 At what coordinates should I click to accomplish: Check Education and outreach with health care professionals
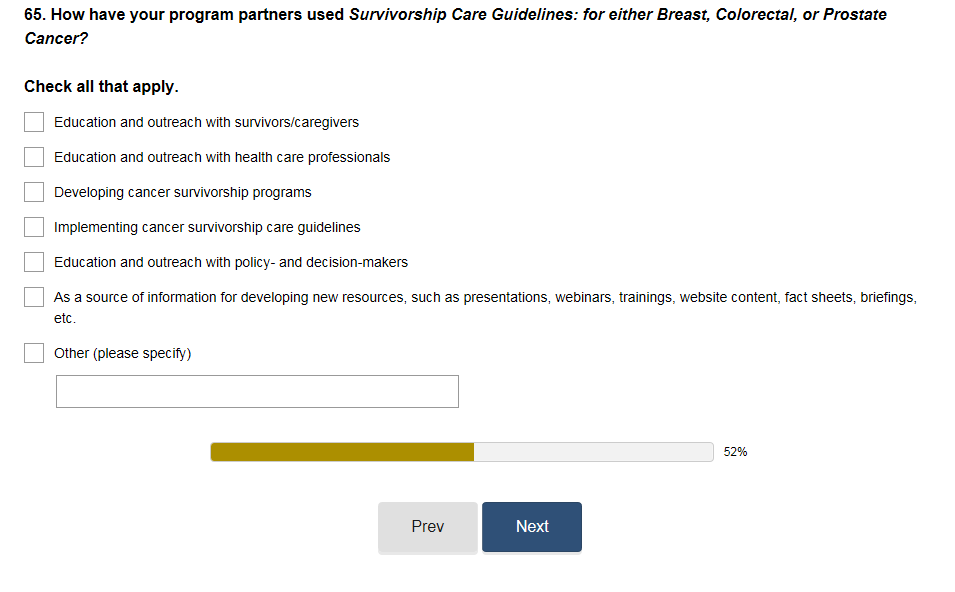coord(34,157)
